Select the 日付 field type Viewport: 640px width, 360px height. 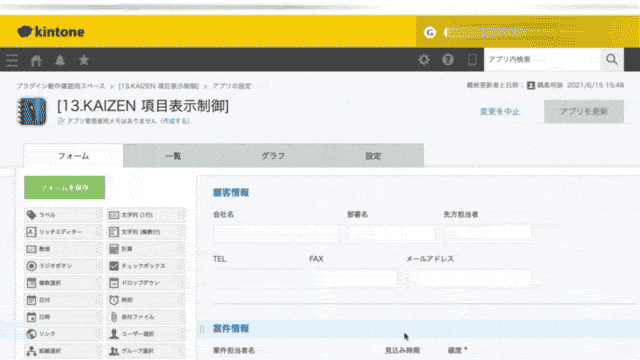(x=63, y=300)
